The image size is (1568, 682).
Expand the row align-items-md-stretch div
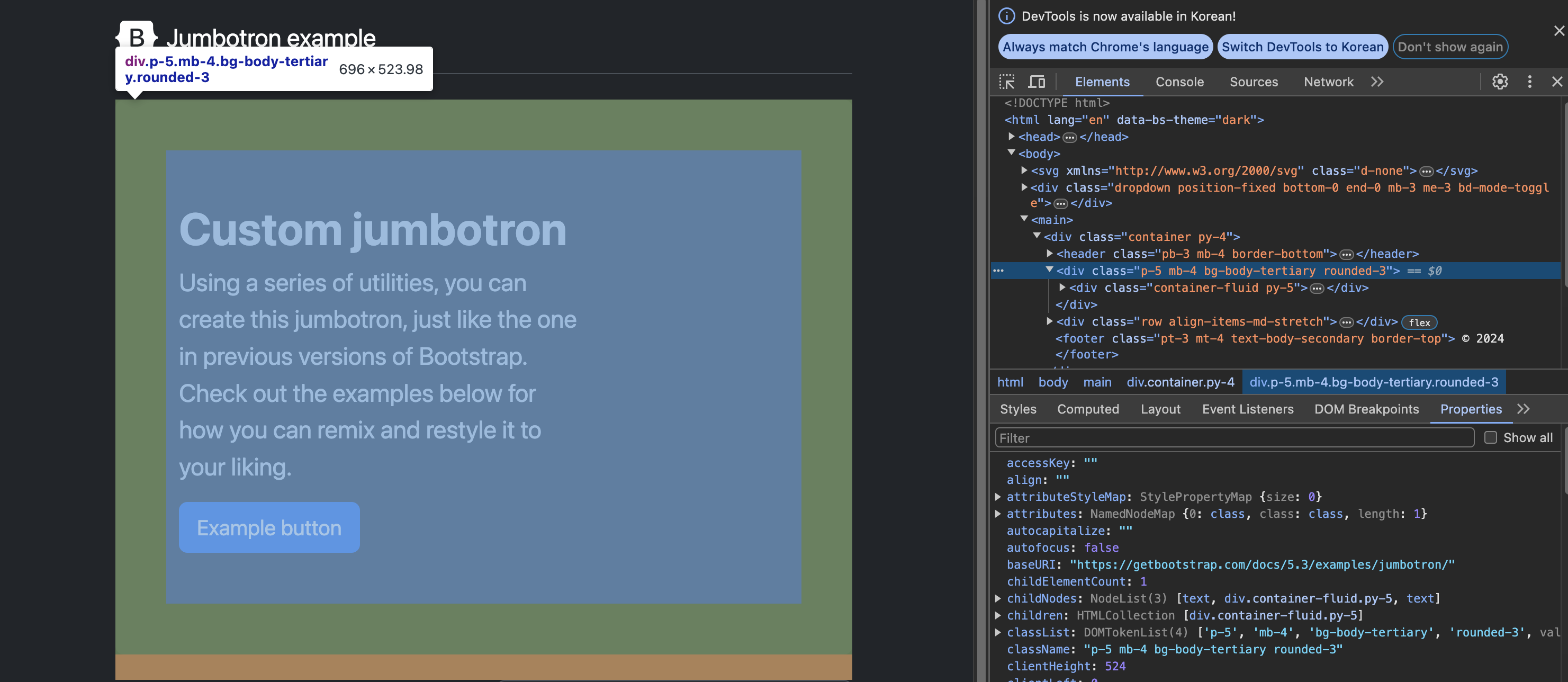pyautogui.click(x=1049, y=321)
